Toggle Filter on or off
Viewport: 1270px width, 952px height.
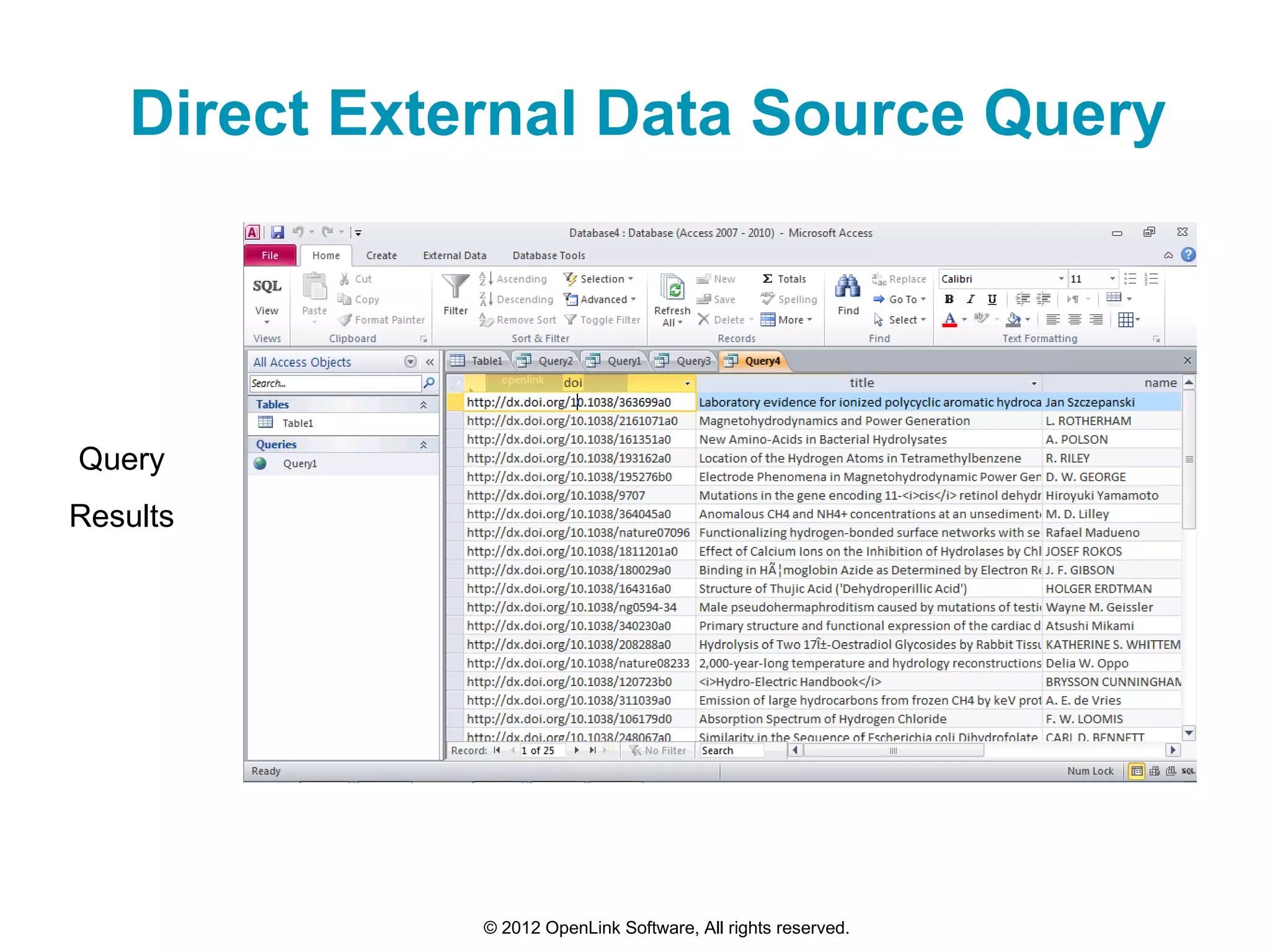point(602,320)
